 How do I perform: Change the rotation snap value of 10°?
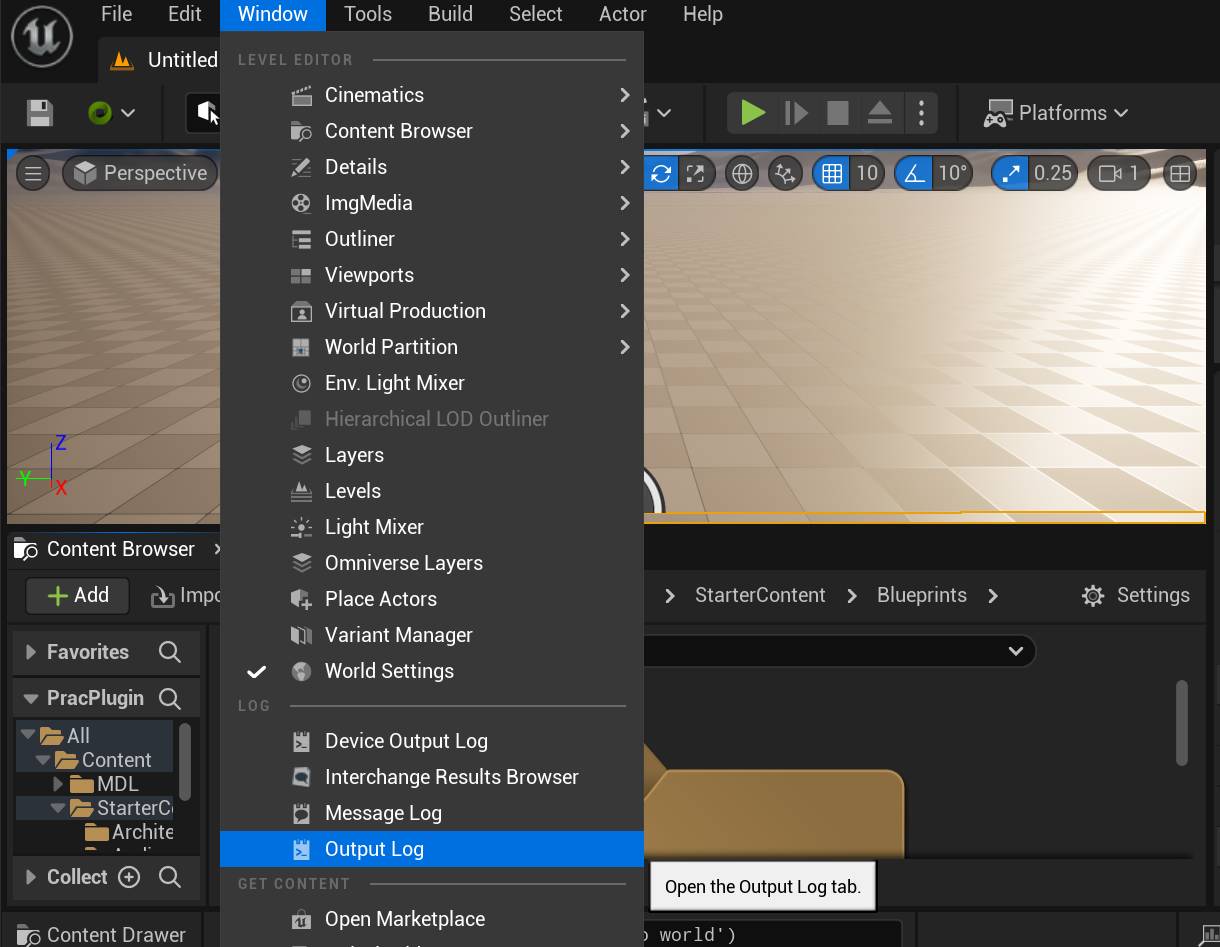(953, 174)
